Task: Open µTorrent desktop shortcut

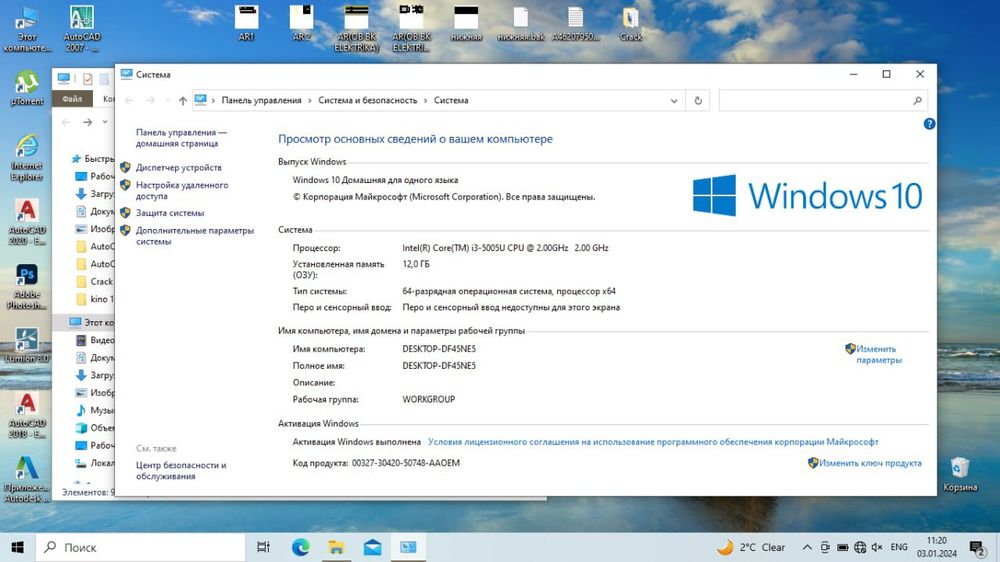Action: coord(27,88)
